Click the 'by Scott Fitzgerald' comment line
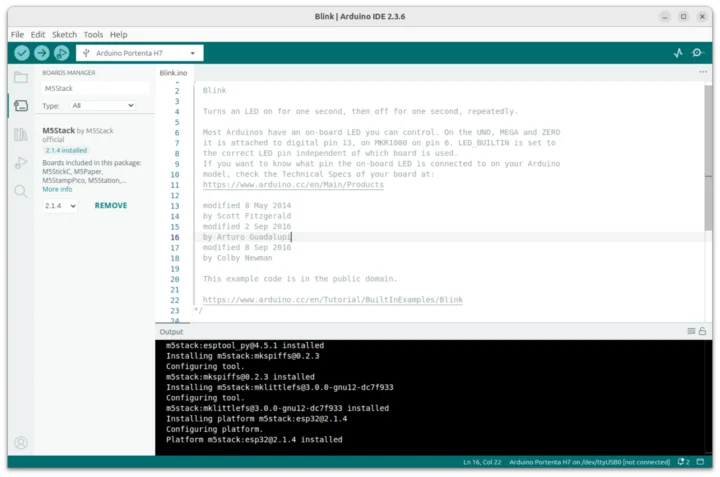This screenshot has height=477, width=720. pos(247,216)
